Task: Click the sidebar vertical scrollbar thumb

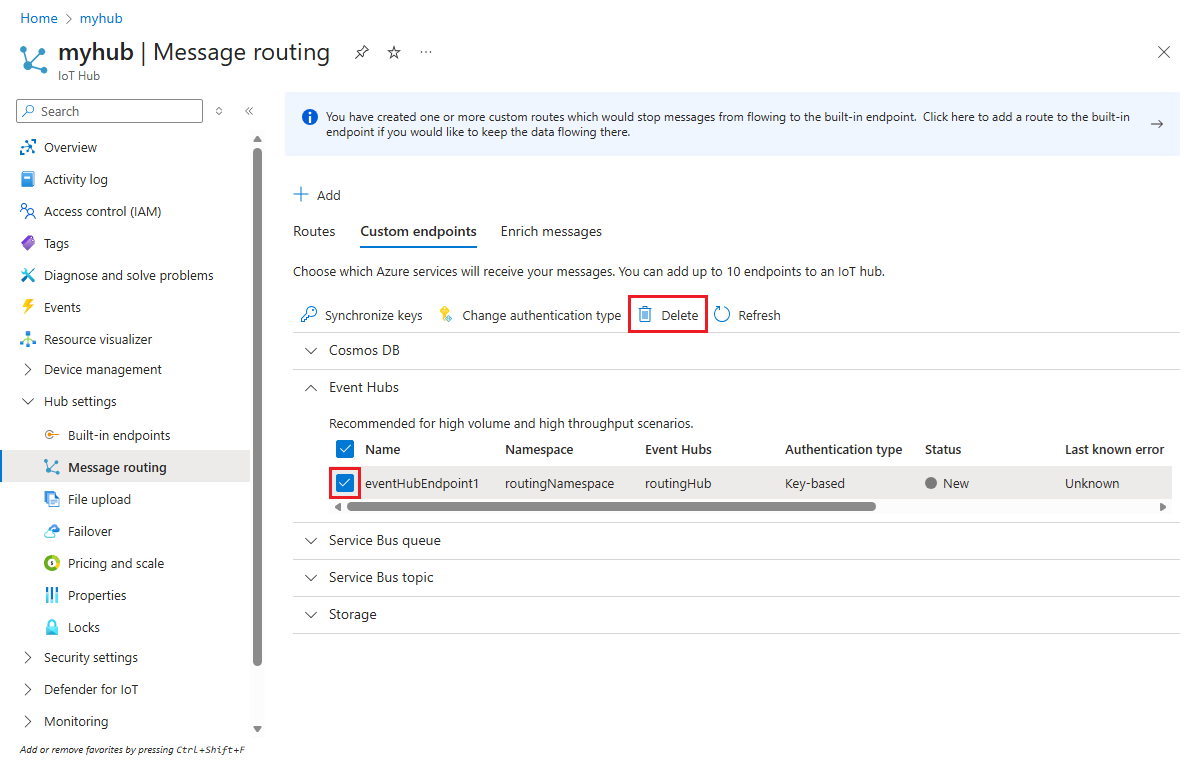Action: pos(257,406)
